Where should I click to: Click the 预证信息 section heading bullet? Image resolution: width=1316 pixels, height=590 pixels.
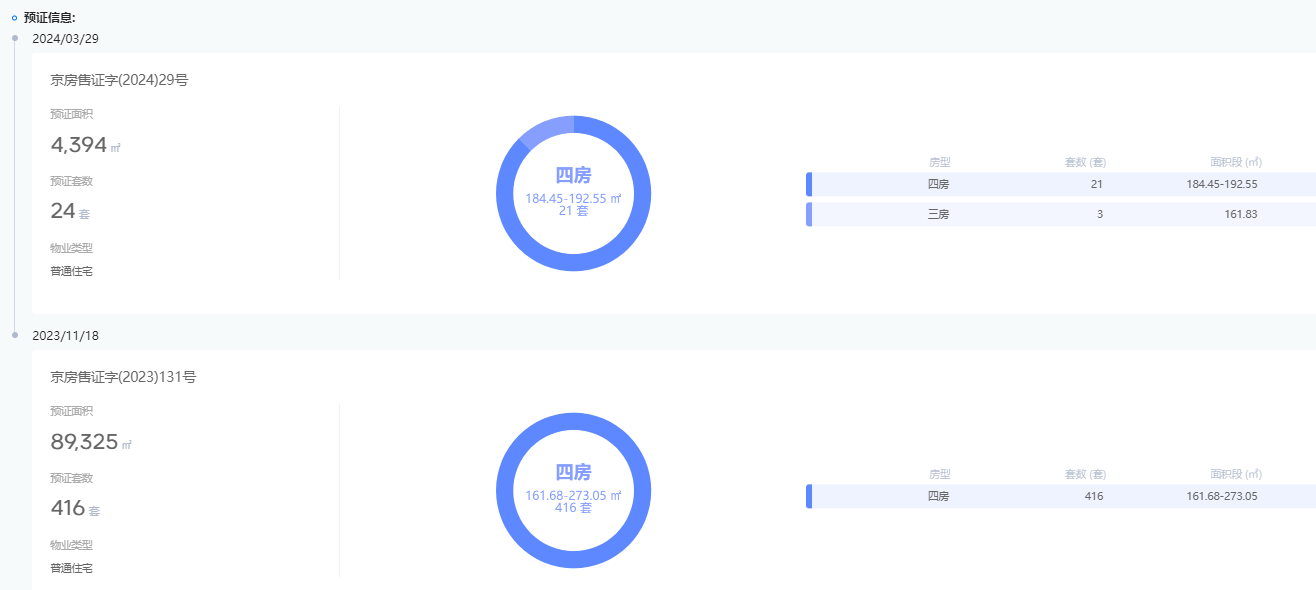(14, 17)
